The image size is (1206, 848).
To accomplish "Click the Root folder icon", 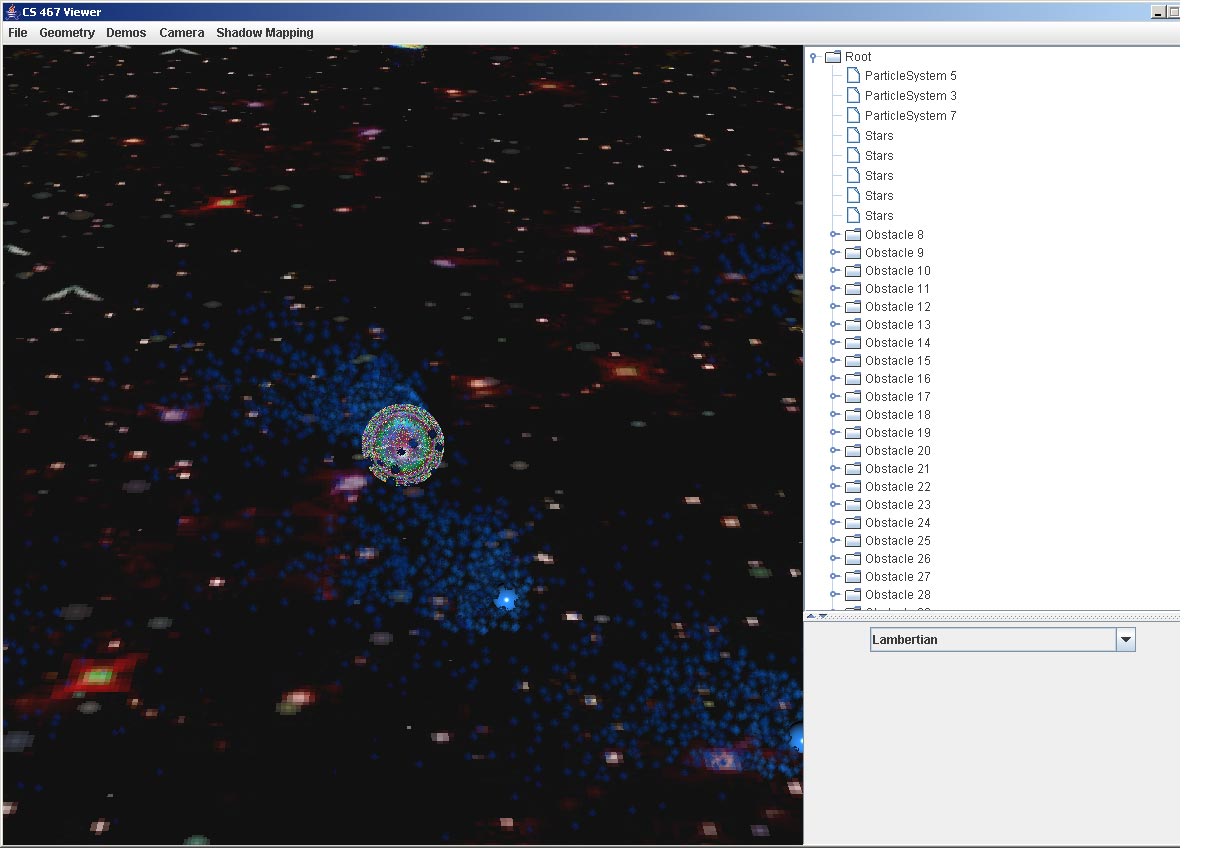I will pos(833,57).
